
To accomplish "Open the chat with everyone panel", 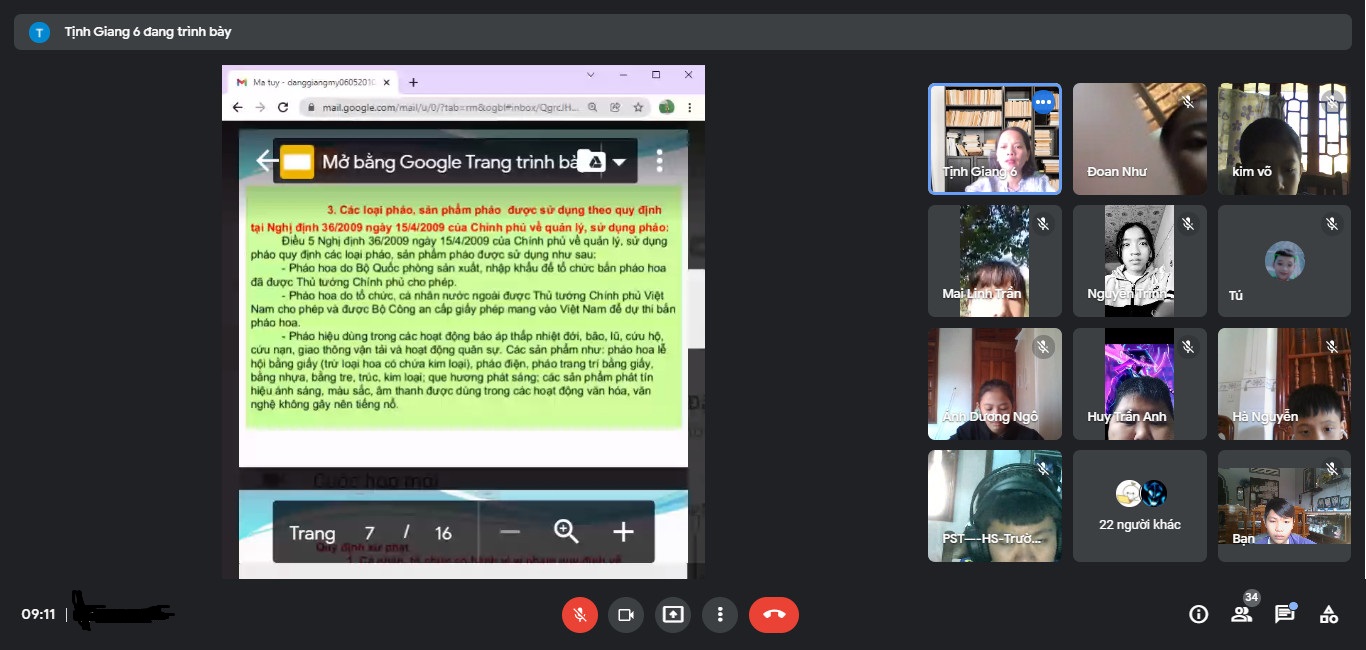I will pos(1285,614).
